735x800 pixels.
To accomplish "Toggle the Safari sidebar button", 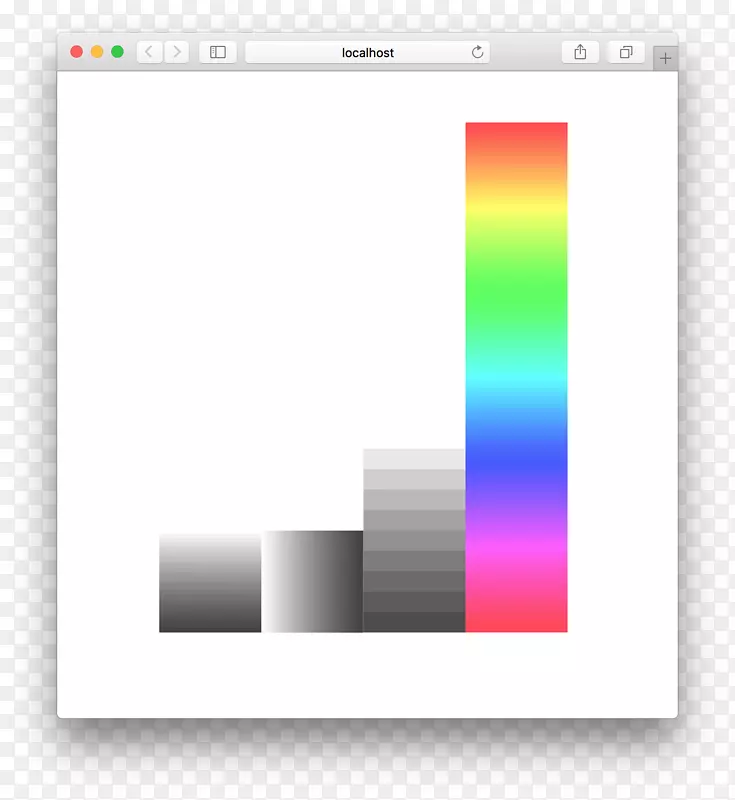I will click(x=217, y=52).
